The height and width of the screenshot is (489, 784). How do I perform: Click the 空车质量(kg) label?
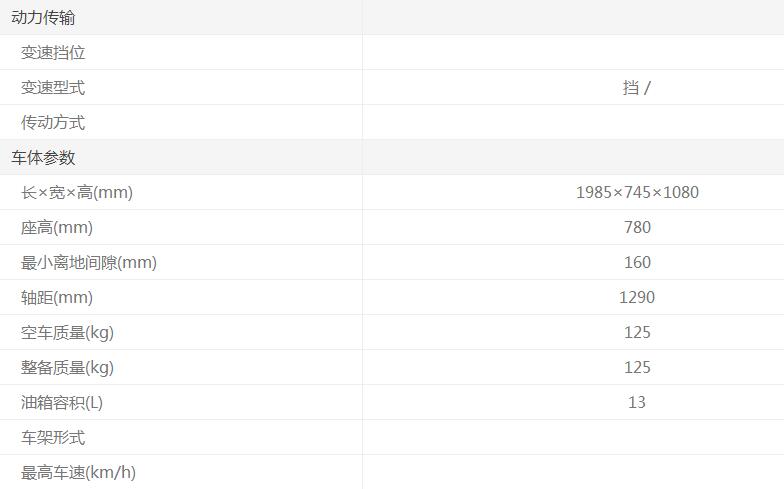pyautogui.click(x=67, y=333)
